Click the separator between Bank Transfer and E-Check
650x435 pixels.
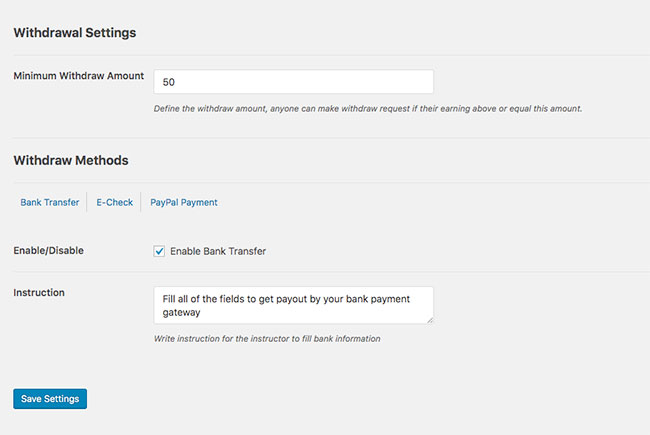coord(87,202)
